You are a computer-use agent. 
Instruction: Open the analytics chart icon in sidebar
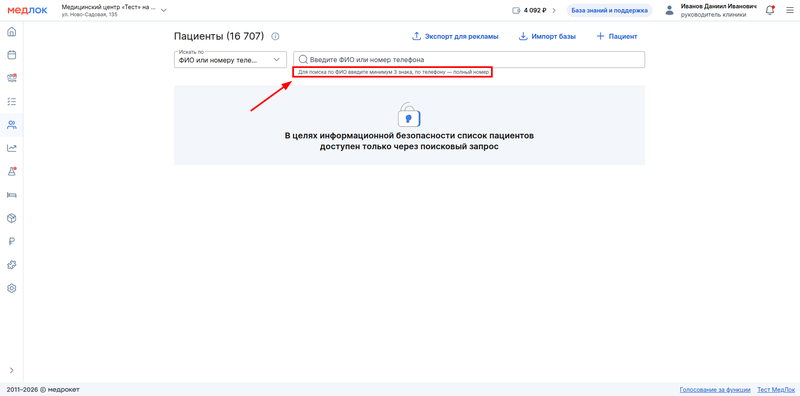pos(12,148)
